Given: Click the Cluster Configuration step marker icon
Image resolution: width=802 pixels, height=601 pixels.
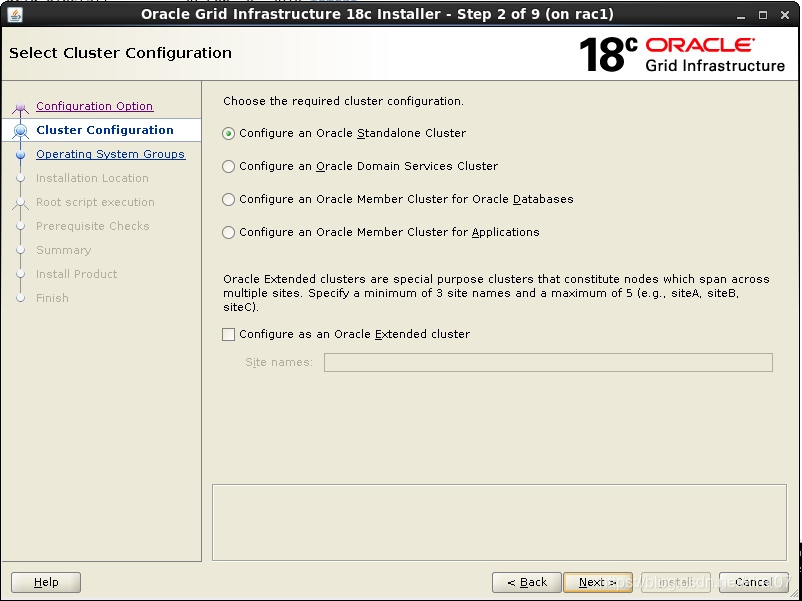Looking at the screenshot, I should coord(20,131).
